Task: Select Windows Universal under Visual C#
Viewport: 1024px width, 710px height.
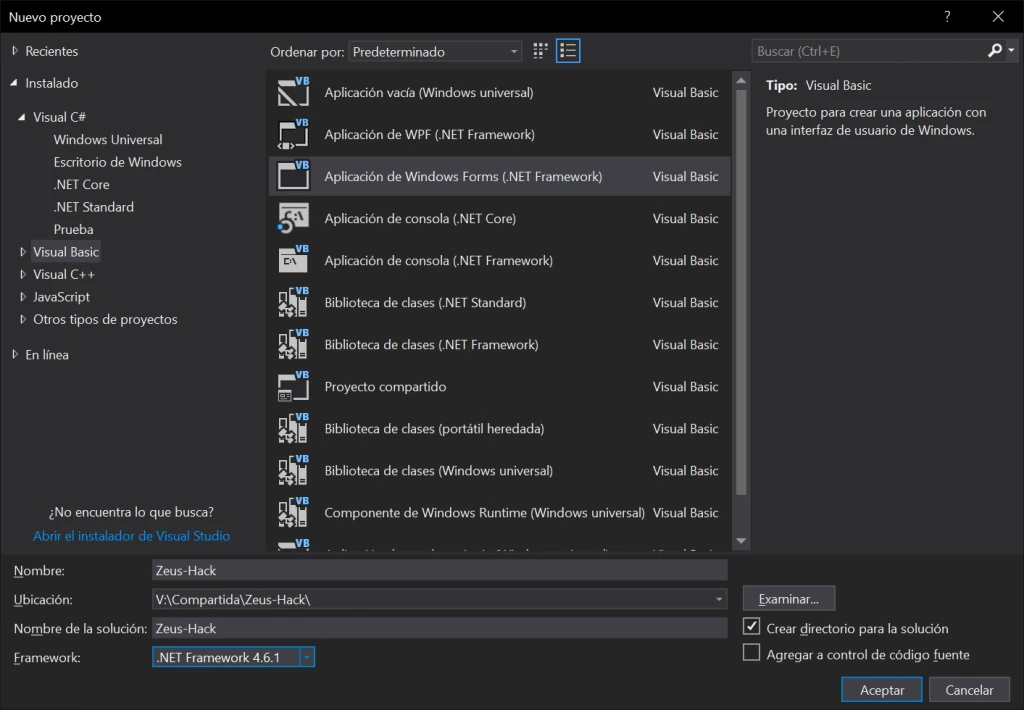Action: [108, 140]
